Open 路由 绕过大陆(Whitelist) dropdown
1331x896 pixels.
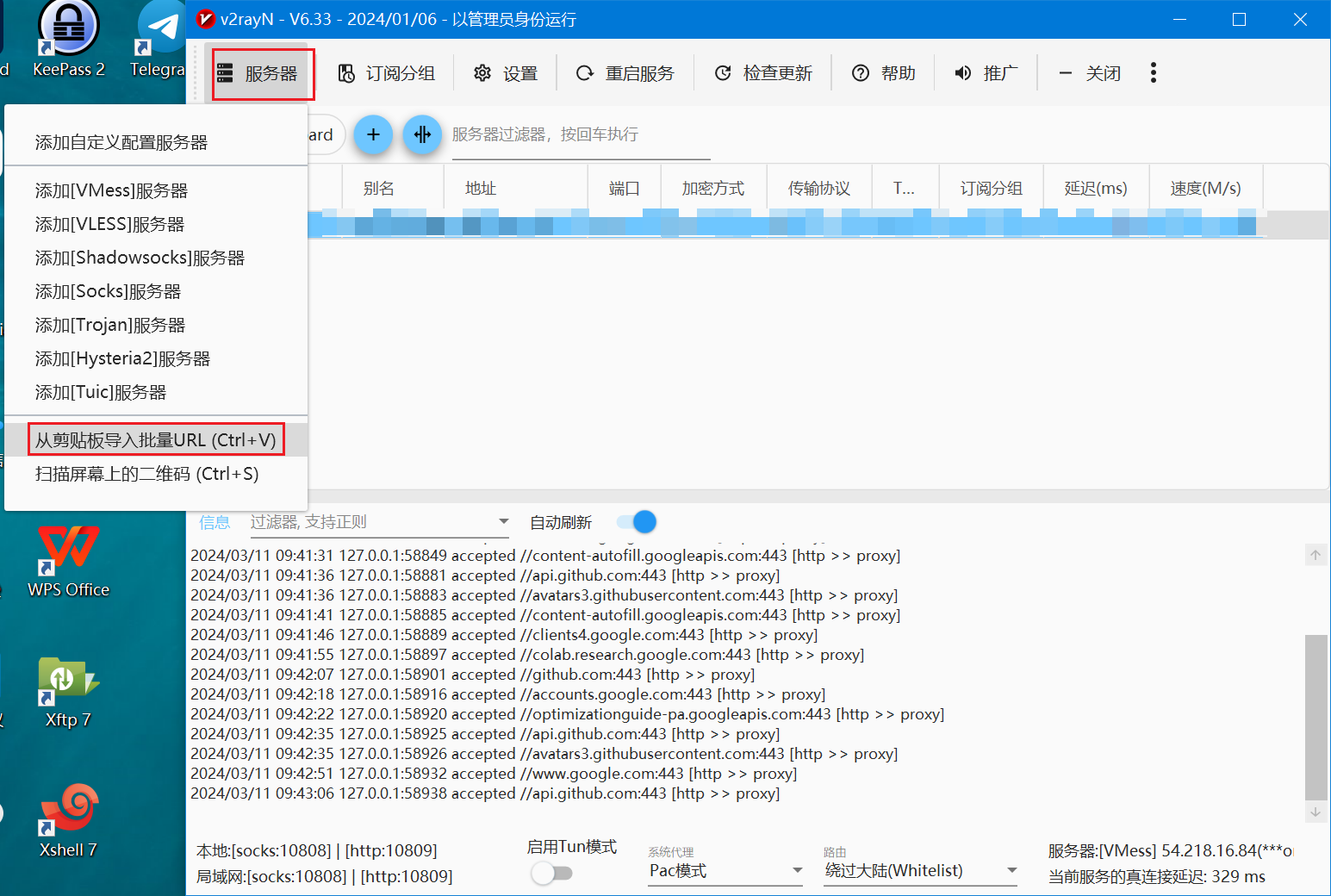[x=921, y=871]
